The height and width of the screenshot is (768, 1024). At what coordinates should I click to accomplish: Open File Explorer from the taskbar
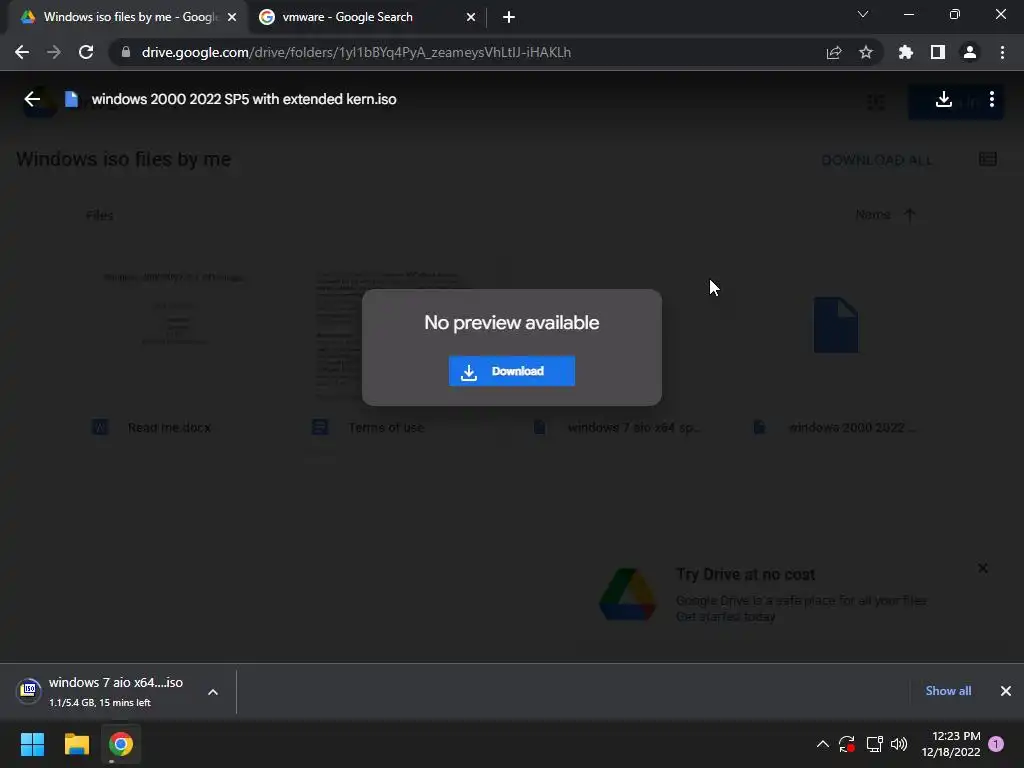point(76,744)
